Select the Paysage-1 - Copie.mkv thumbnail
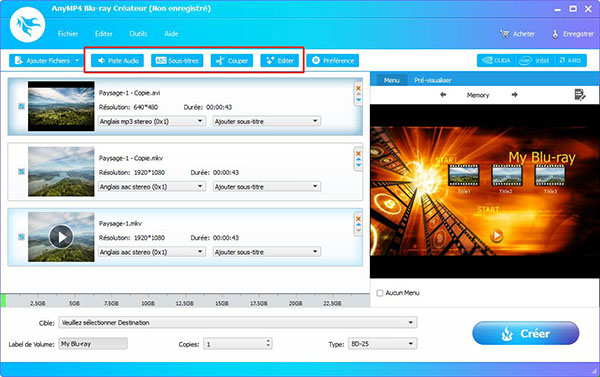The height and width of the screenshot is (377, 600). pos(61,171)
